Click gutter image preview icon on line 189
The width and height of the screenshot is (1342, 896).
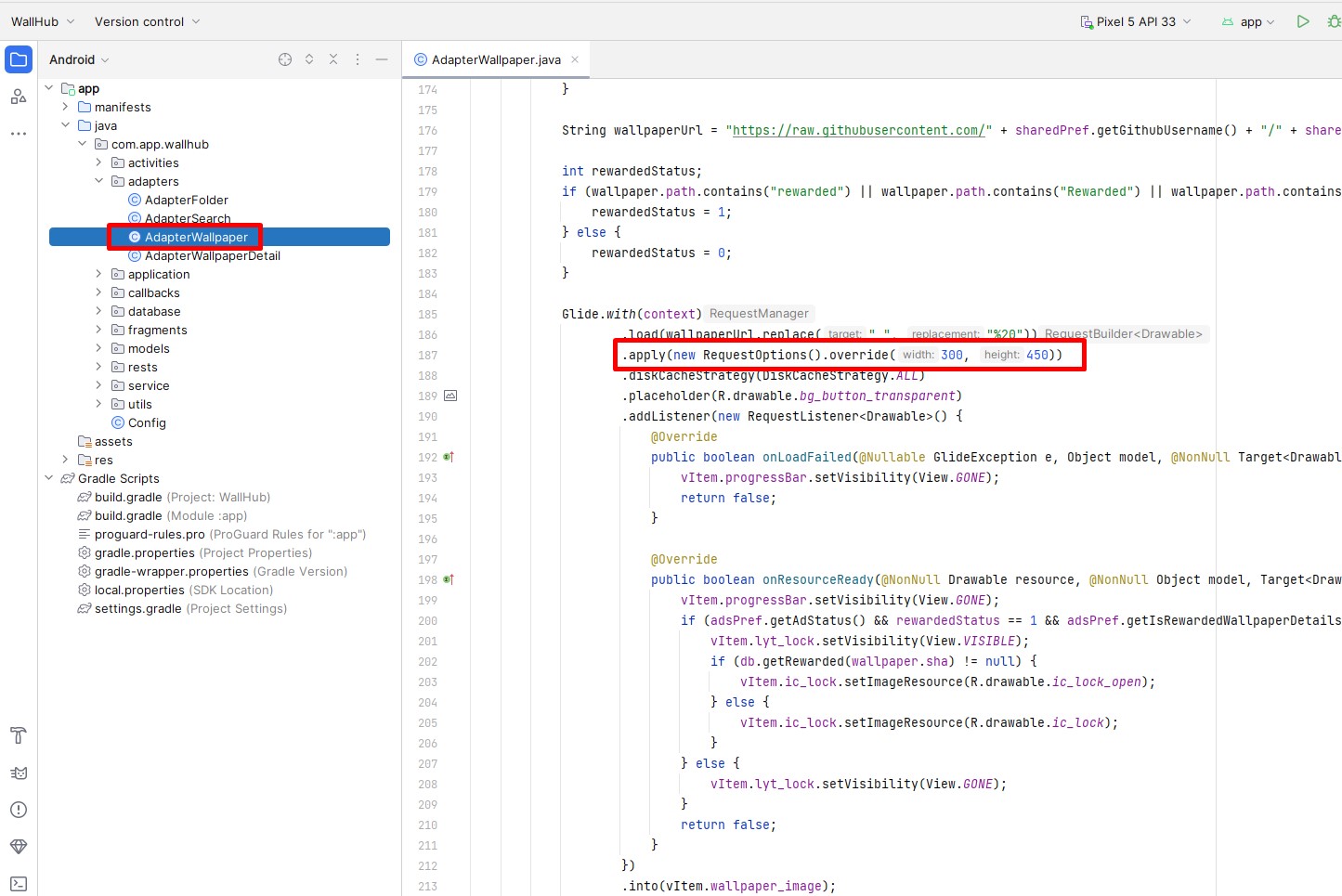pyautogui.click(x=450, y=396)
